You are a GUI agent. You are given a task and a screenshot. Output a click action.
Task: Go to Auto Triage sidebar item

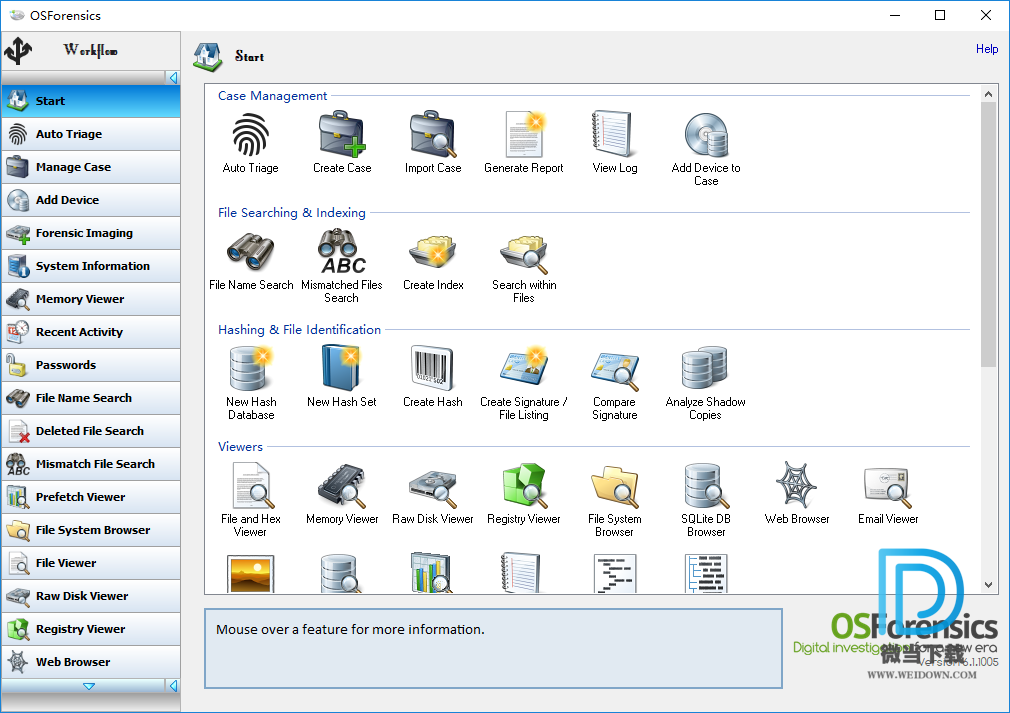pyautogui.click(x=91, y=134)
